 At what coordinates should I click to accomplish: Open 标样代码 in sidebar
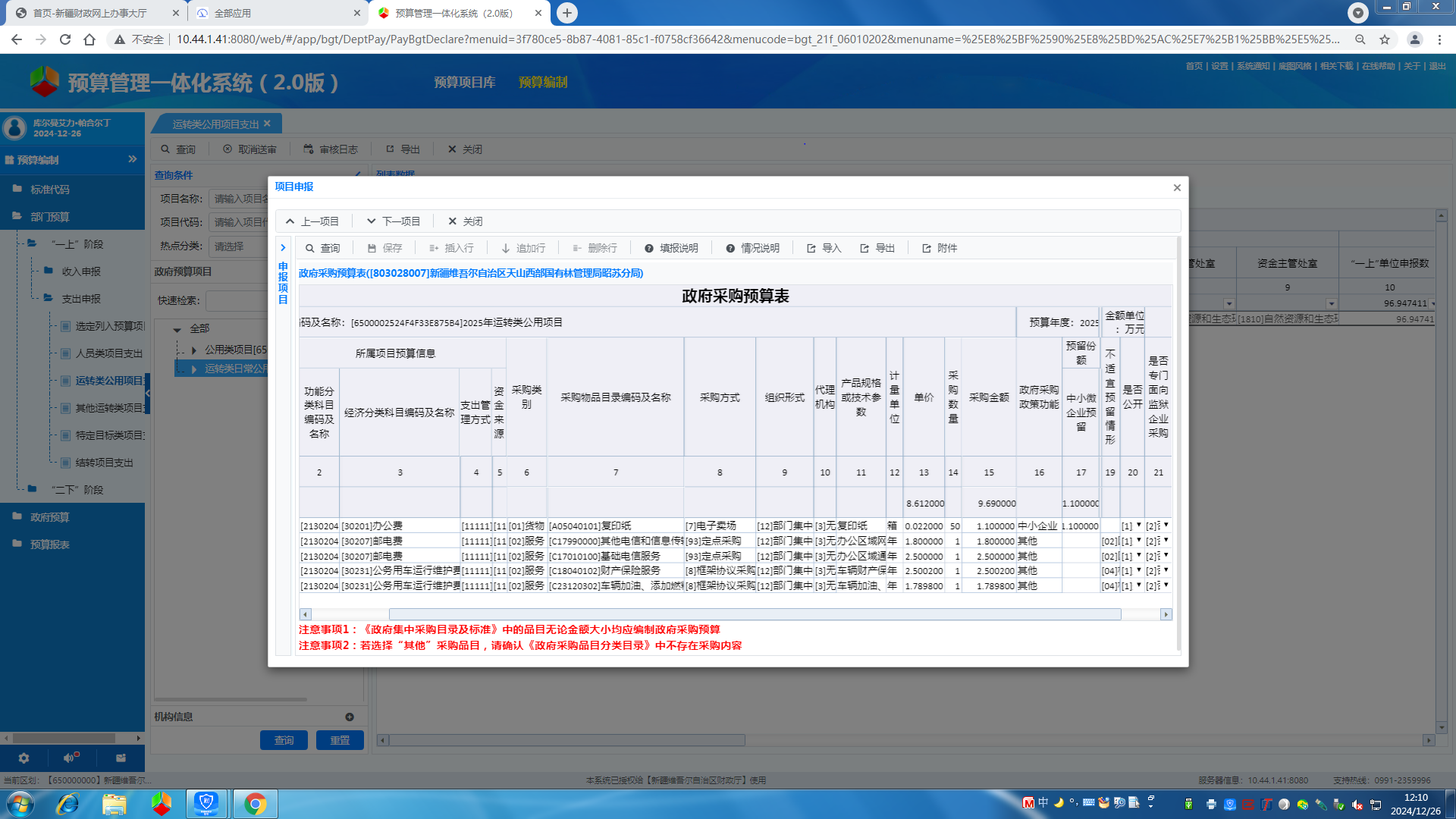(49, 190)
